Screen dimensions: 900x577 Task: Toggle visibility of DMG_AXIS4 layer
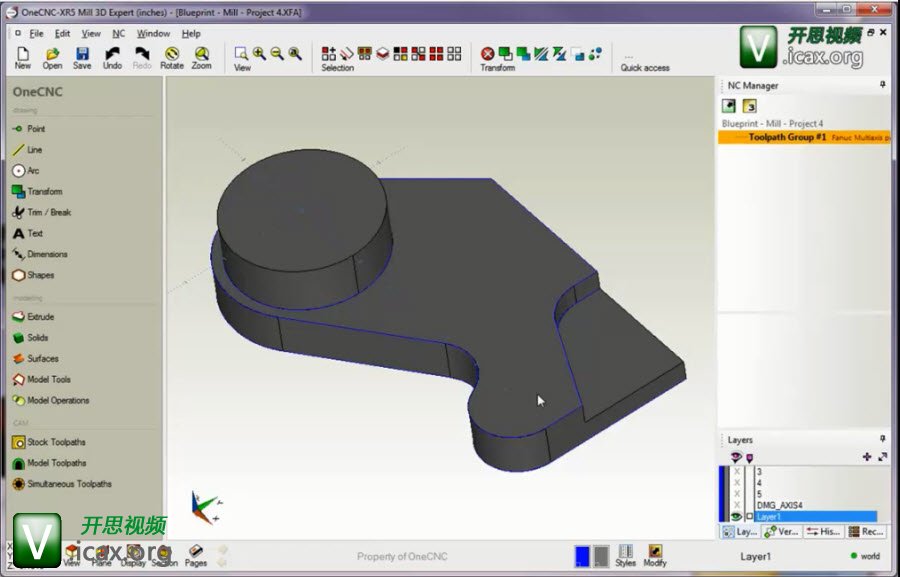(737, 506)
